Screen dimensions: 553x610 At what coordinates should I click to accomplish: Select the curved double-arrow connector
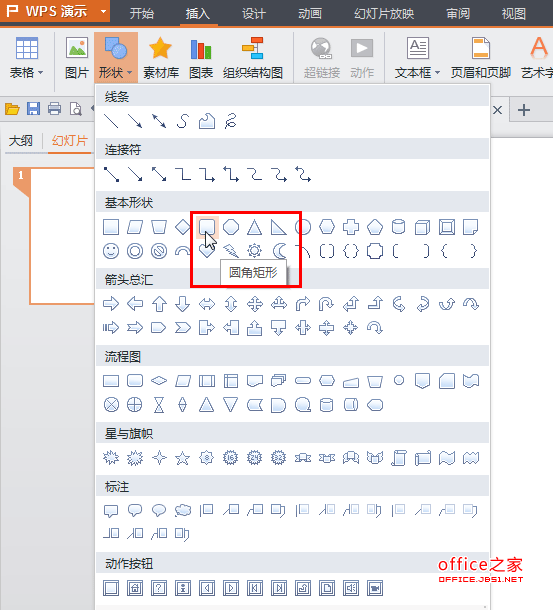tap(303, 174)
